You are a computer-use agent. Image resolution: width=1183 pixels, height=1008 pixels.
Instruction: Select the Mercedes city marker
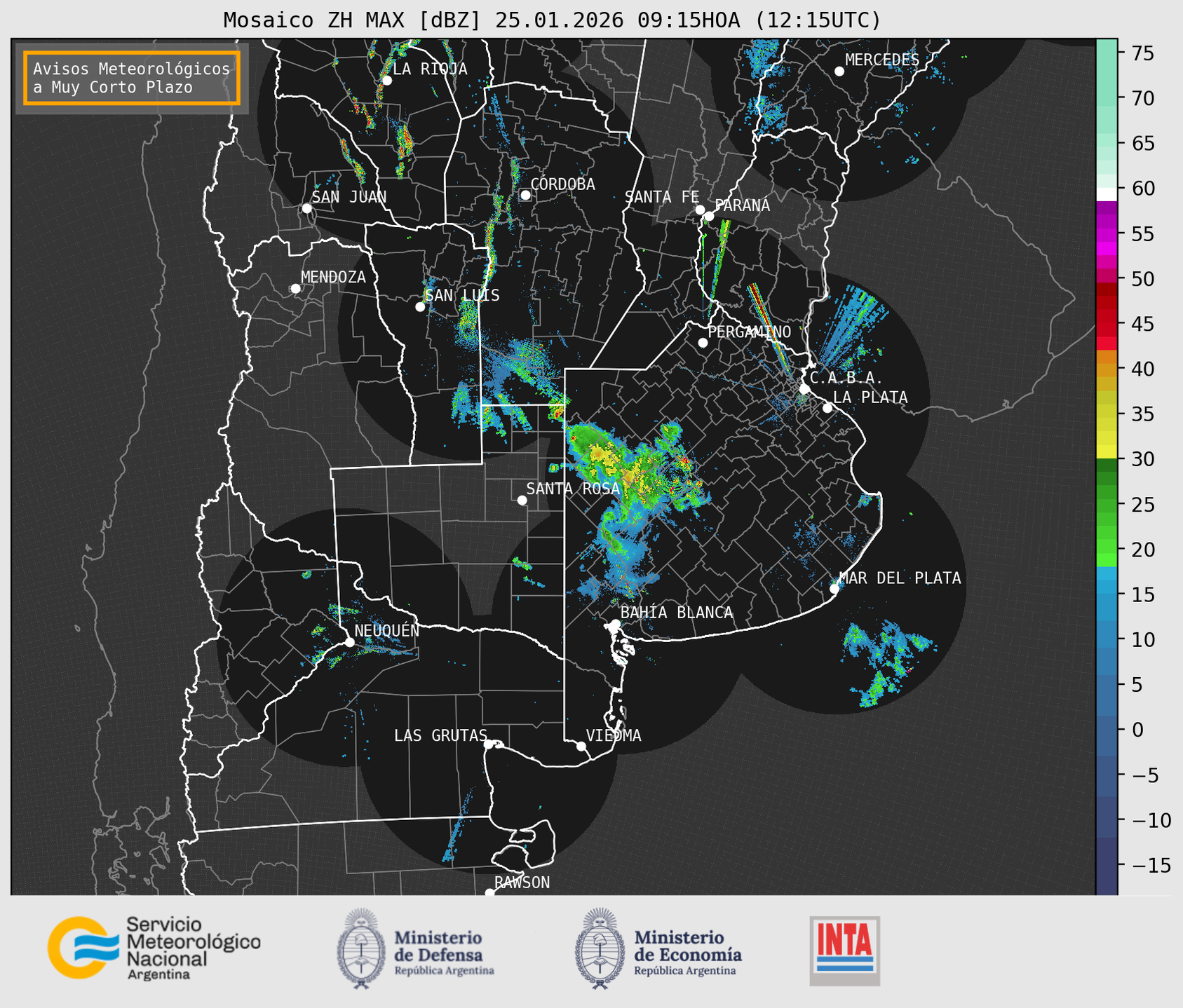pyautogui.click(x=839, y=71)
